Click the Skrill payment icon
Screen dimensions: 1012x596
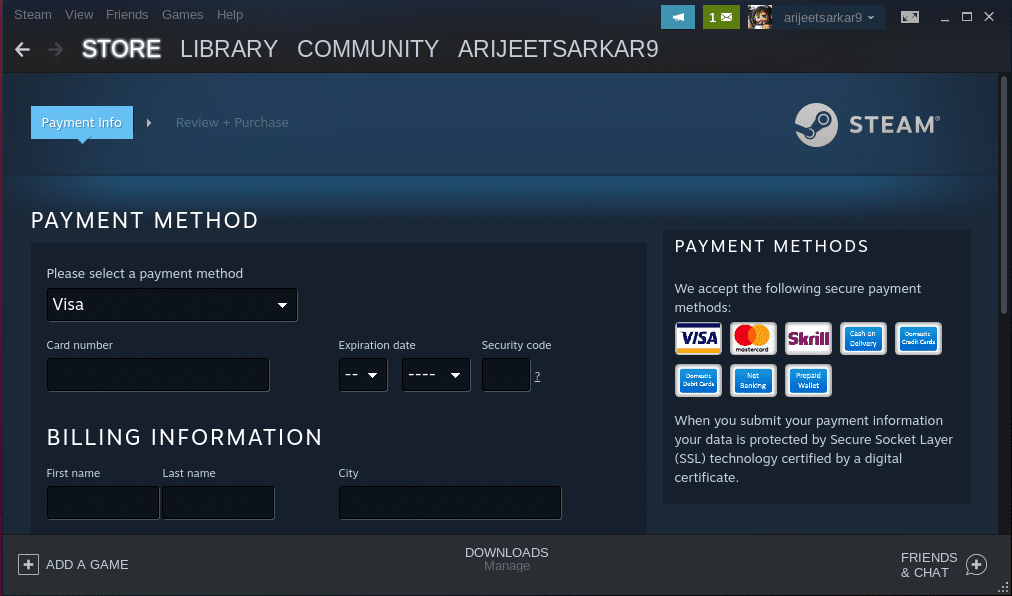click(808, 338)
